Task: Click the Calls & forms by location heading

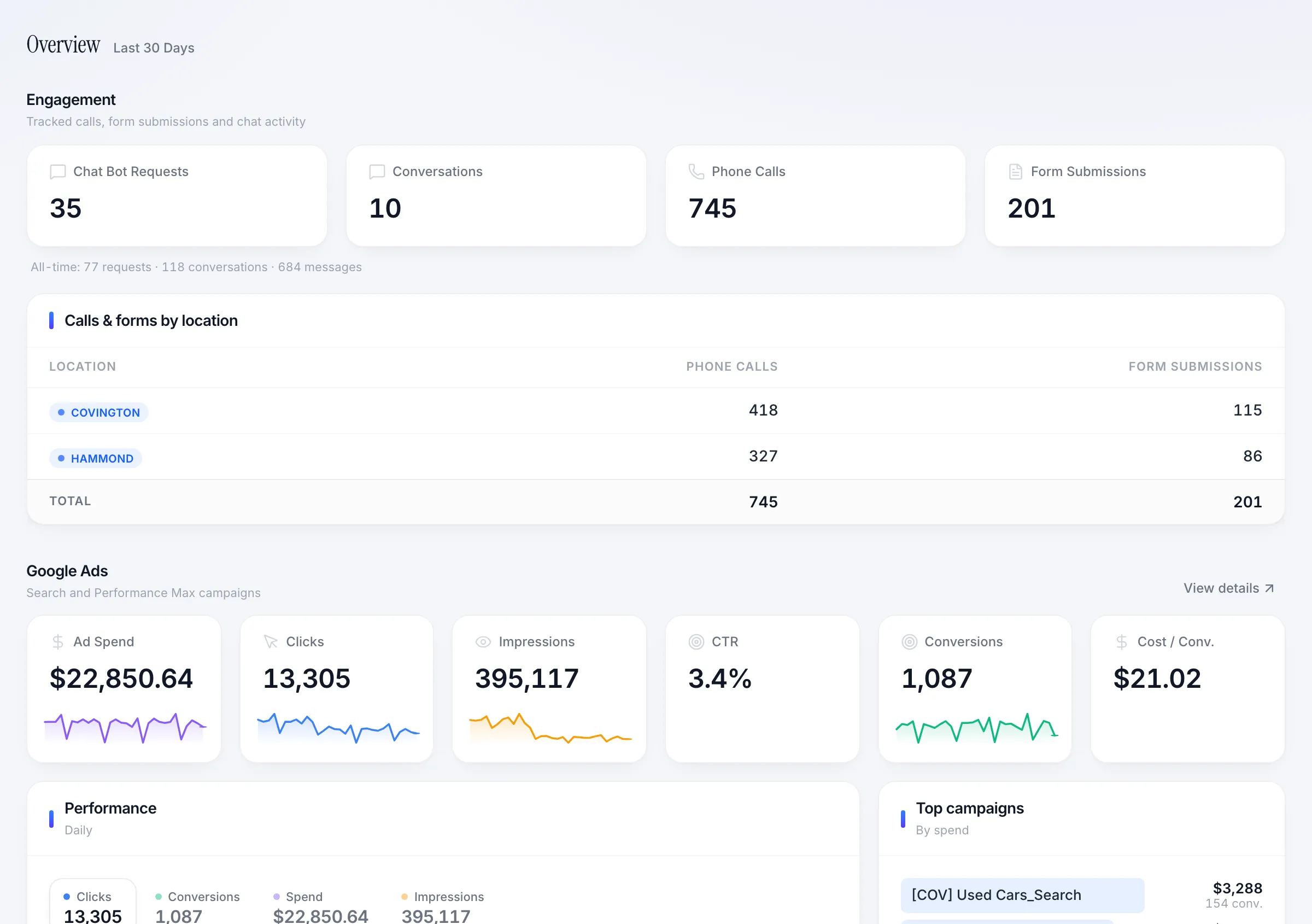Action: pyautogui.click(x=151, y=320)
